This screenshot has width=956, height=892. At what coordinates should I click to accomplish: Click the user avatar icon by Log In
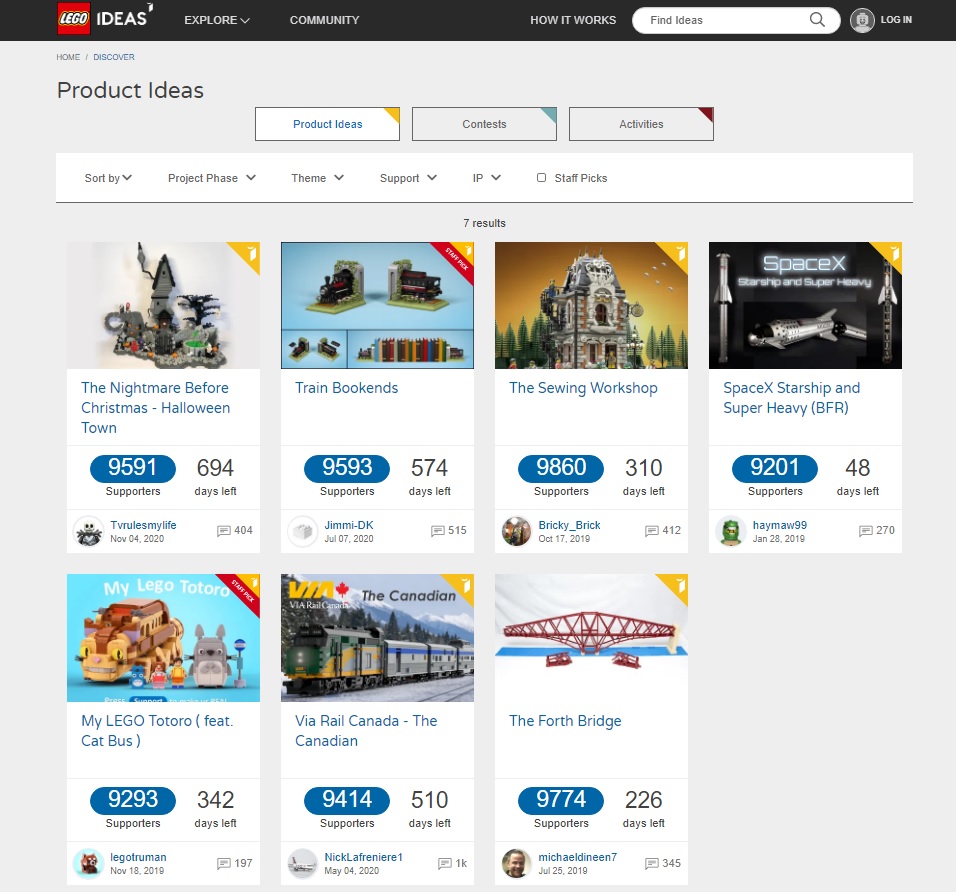pyautogui.click(x=862, y=20)
